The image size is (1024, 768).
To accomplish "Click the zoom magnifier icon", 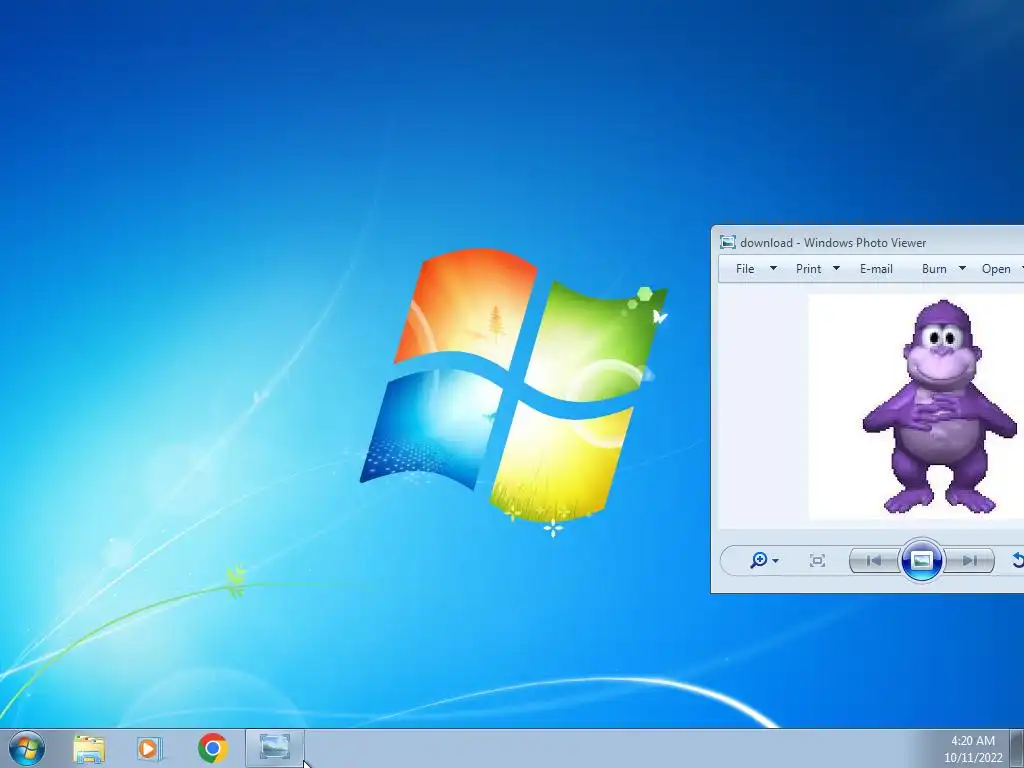I will 758,560.
